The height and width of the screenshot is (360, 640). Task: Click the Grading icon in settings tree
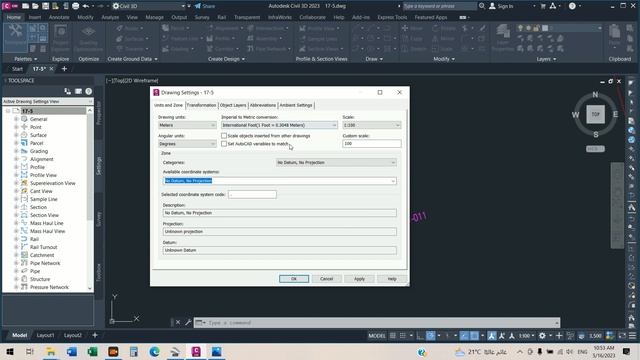pos(24,151)
